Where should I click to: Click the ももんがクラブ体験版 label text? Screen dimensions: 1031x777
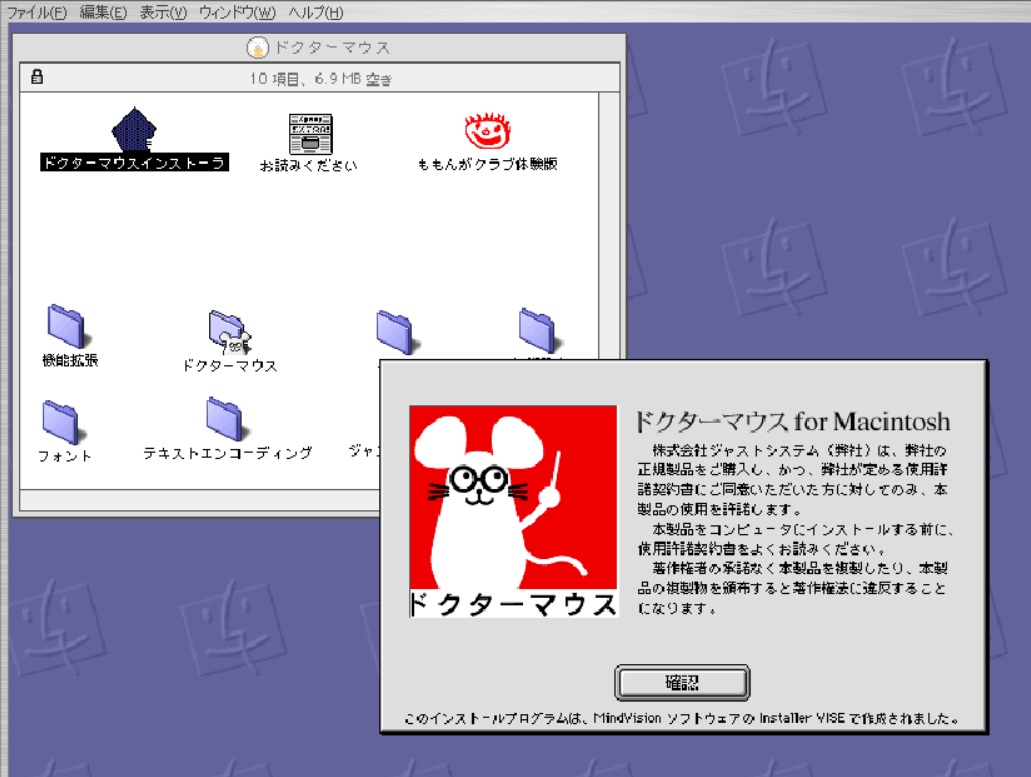coord(487,164)
